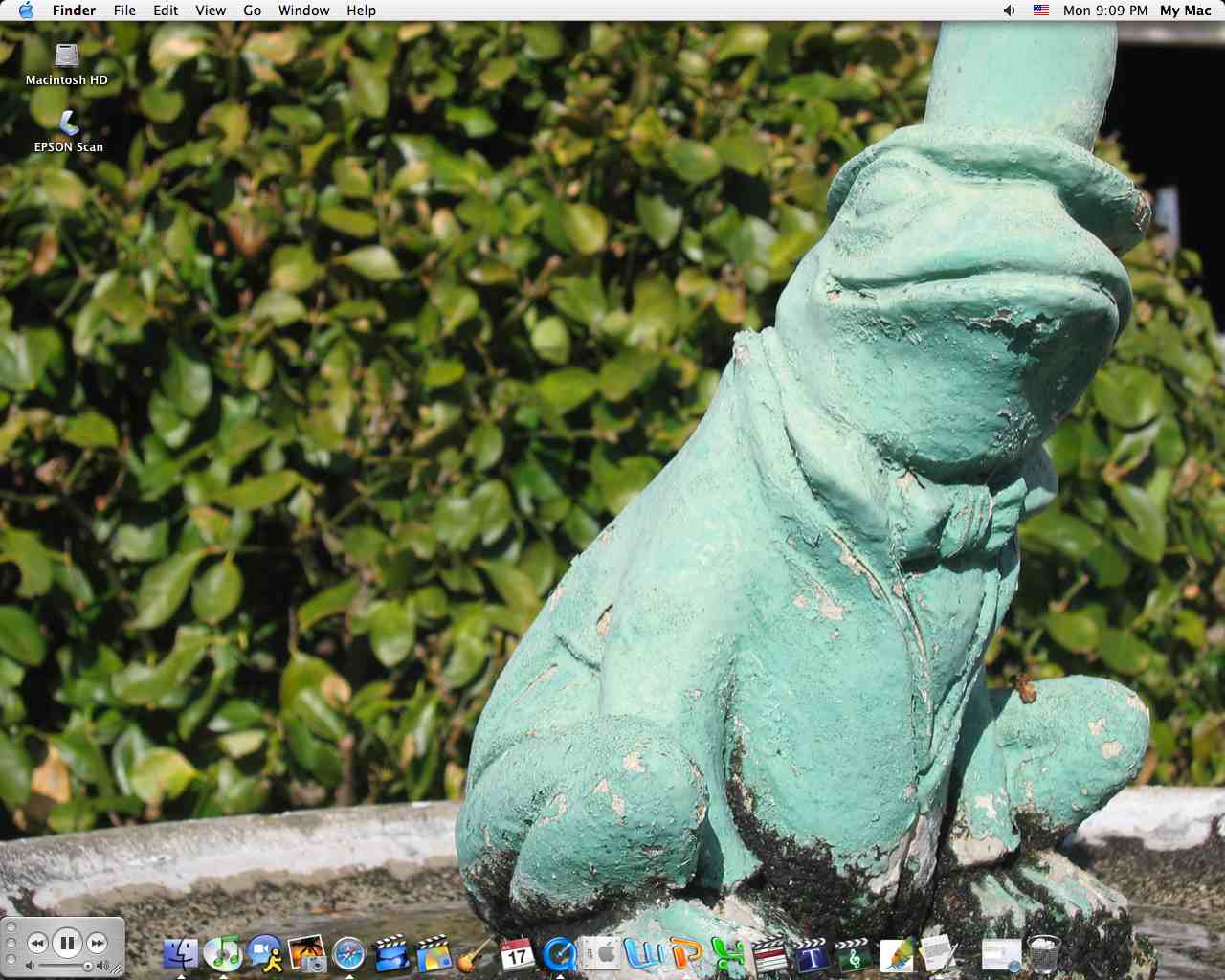Open iPhoto from the Dock
Image resolution: width=1225 pixels, height=980 pixels.
307,953
